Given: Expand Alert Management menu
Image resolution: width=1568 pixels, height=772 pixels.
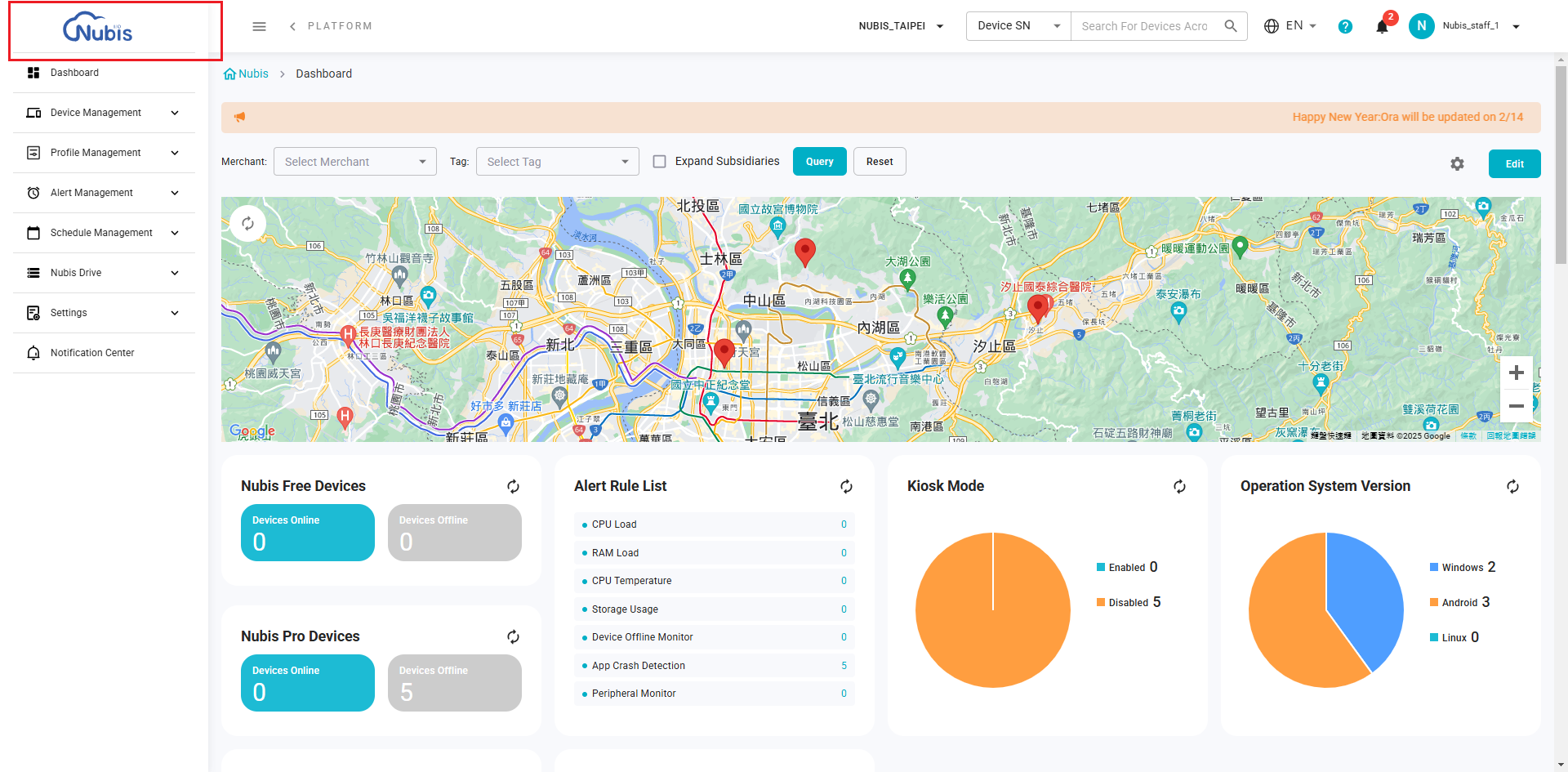Looking at the screenshot, I should pyautogui.click(x=104, y=193).
